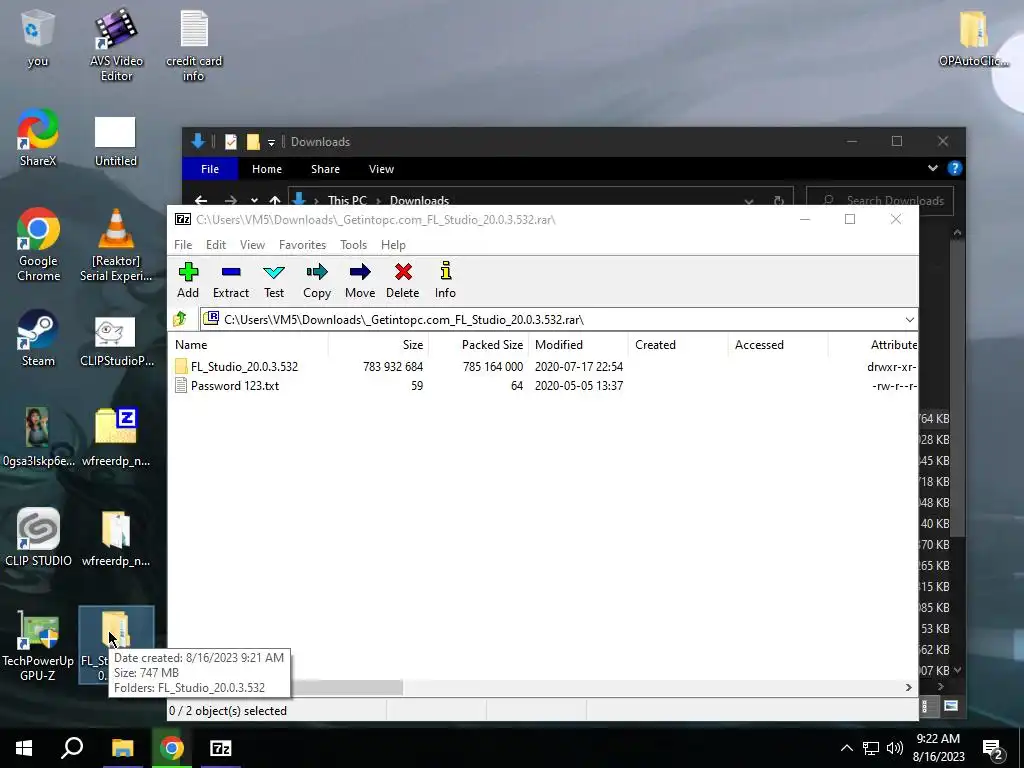Switch to Chrome in the taskbar

[x=172, y=748]
